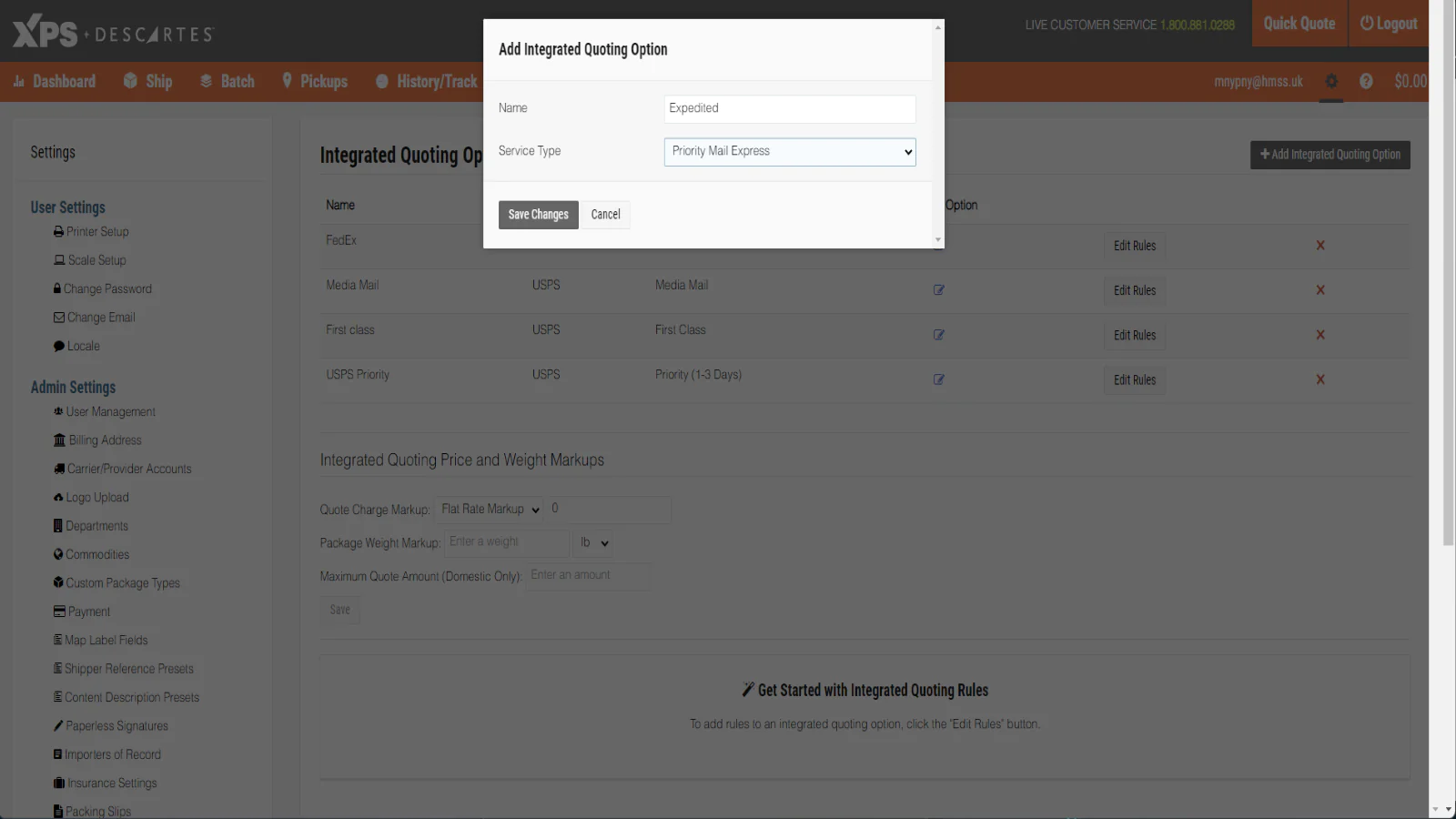Screen dimensions: 1456x819
Task: Click the settings gear icon
Action: (x=1331, y=81)
